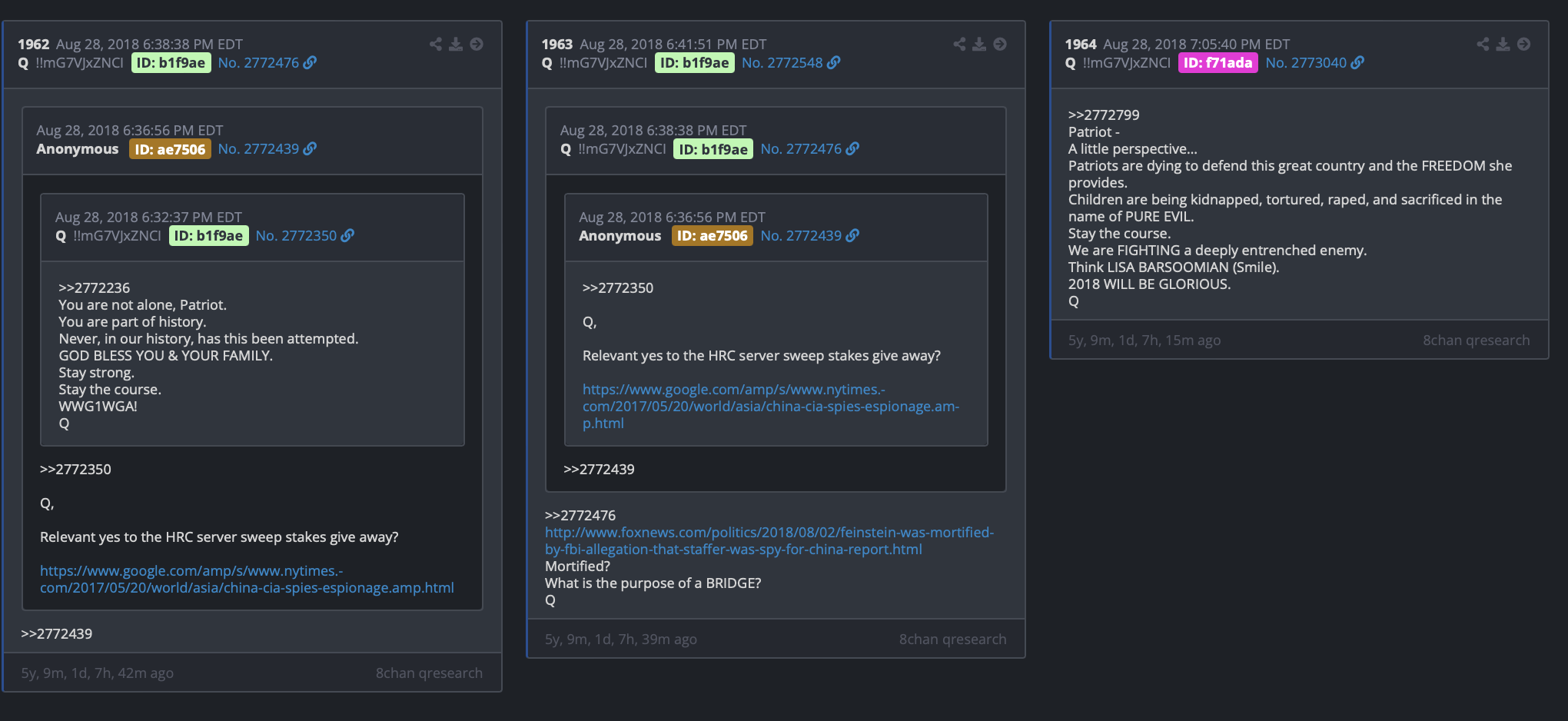Download post 1962 with its download icon
Screen dimensions: 1568x721
(x=456, y=44)
